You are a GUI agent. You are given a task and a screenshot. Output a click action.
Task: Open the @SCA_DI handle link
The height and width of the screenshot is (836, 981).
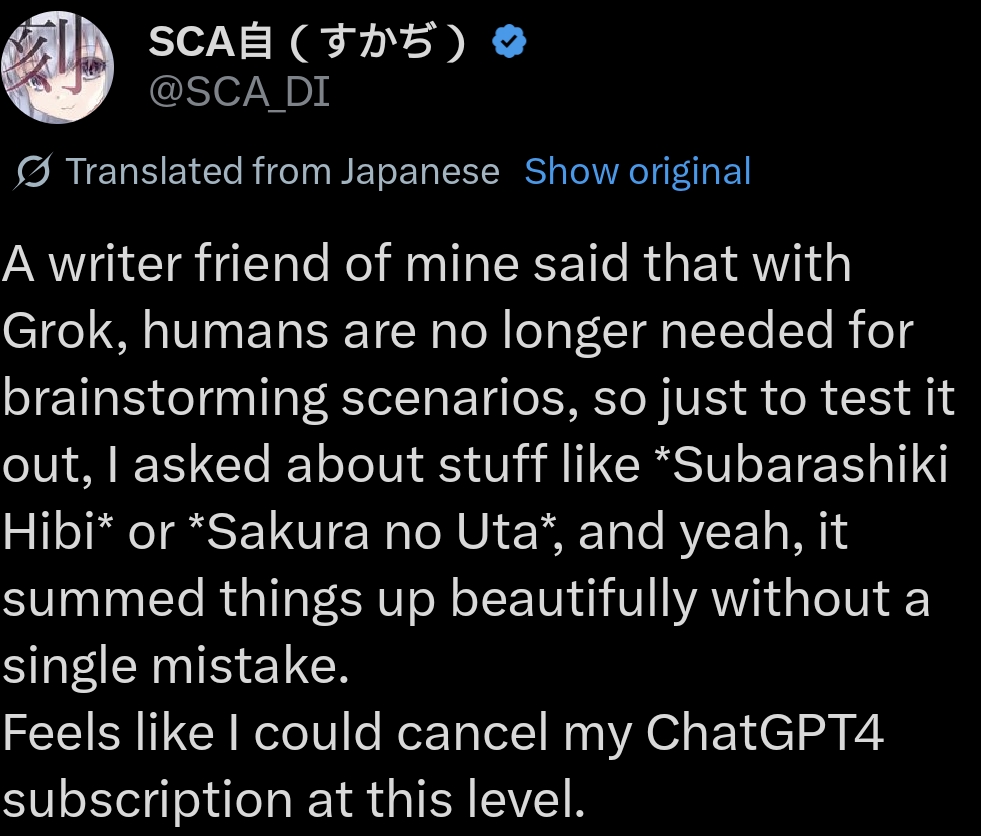(238, 93)
